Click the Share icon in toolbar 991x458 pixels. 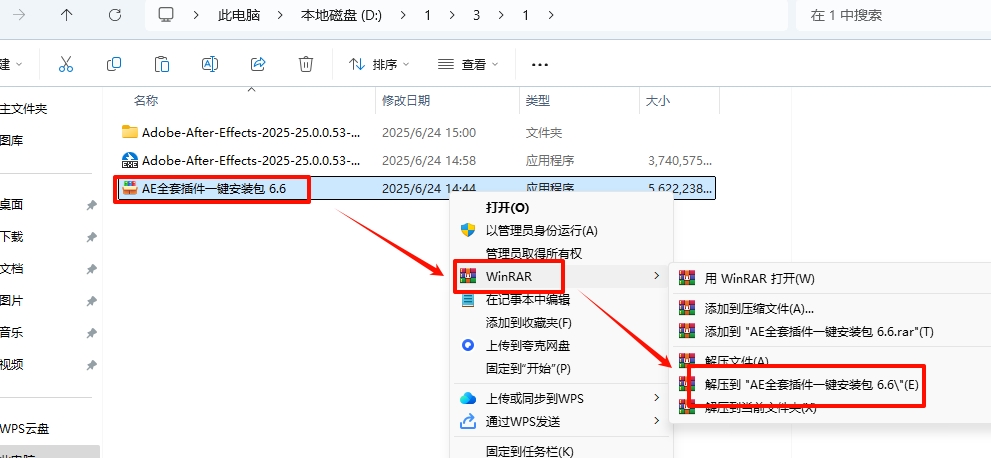coord(258,64)
